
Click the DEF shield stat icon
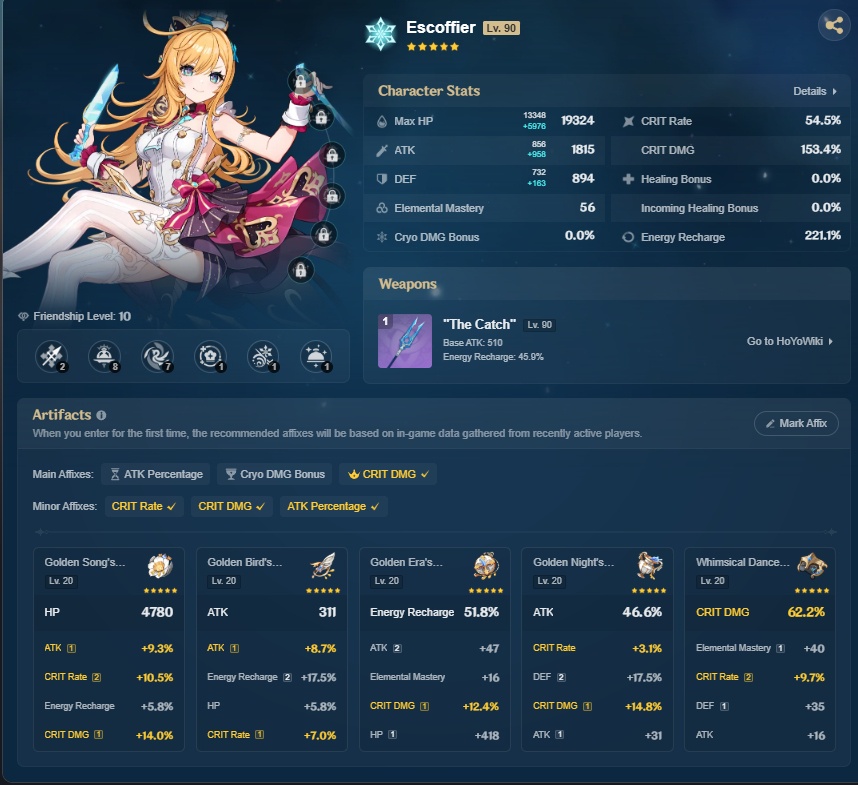[x=382, y=179]
